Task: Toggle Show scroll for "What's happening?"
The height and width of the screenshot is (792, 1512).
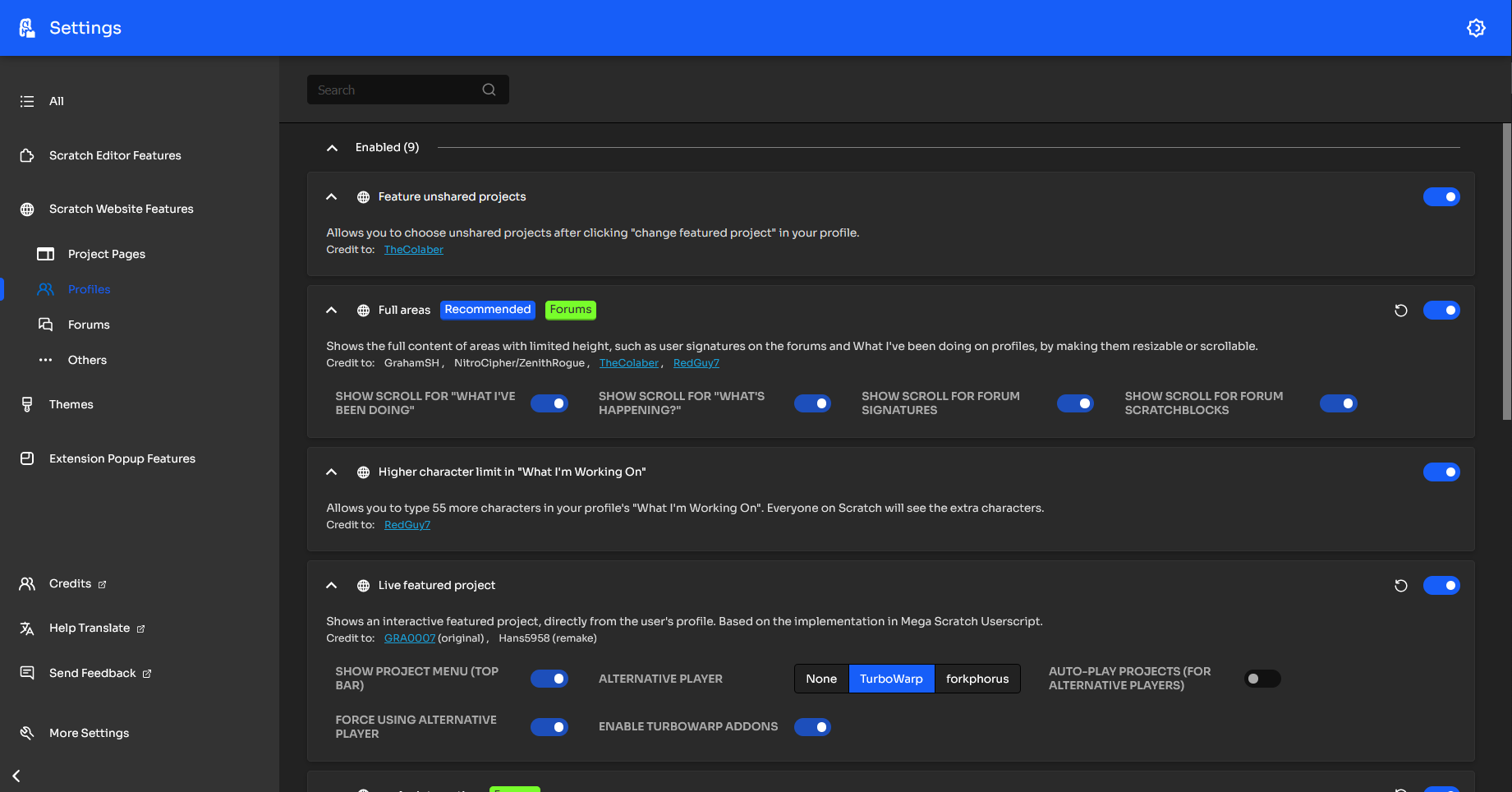Action: pos(812,403)
